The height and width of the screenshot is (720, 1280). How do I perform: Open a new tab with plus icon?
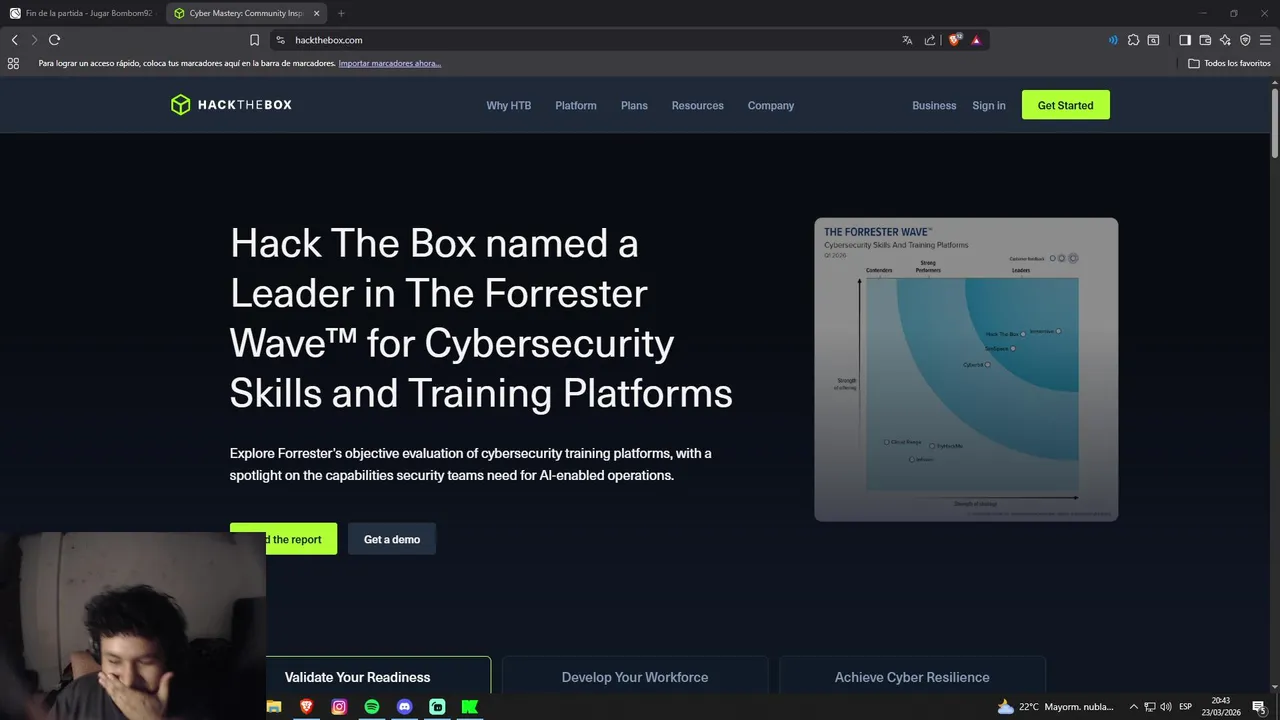click(x=341, y=13)
